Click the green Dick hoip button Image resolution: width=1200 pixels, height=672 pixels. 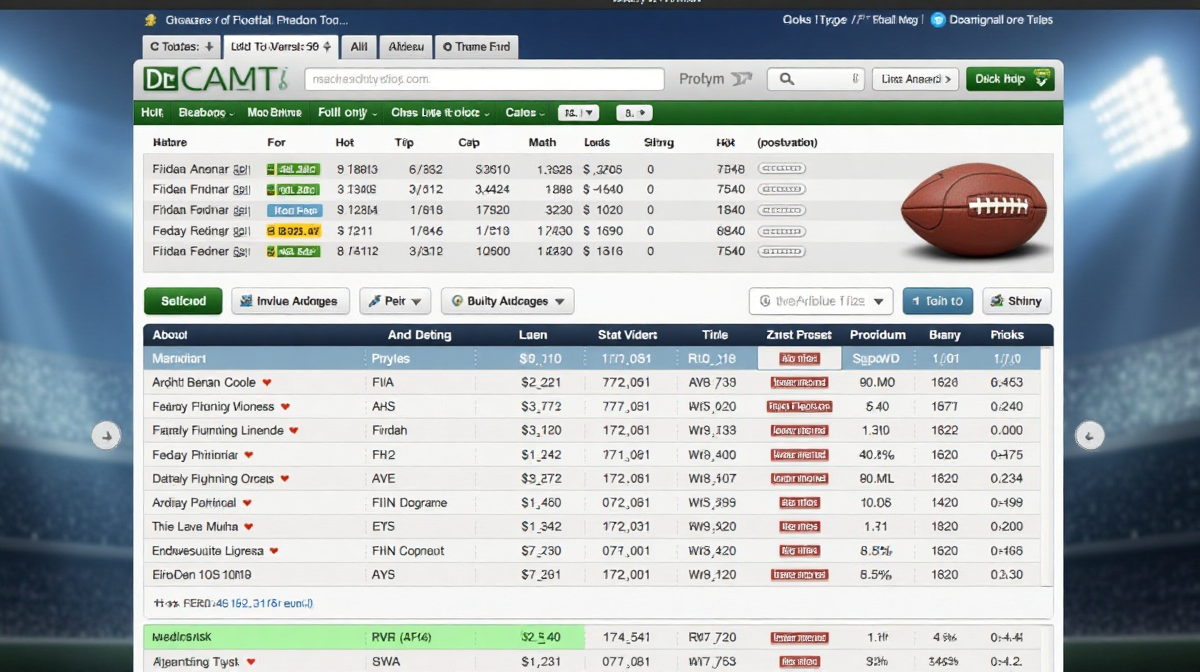click(x=1009, y=79)
